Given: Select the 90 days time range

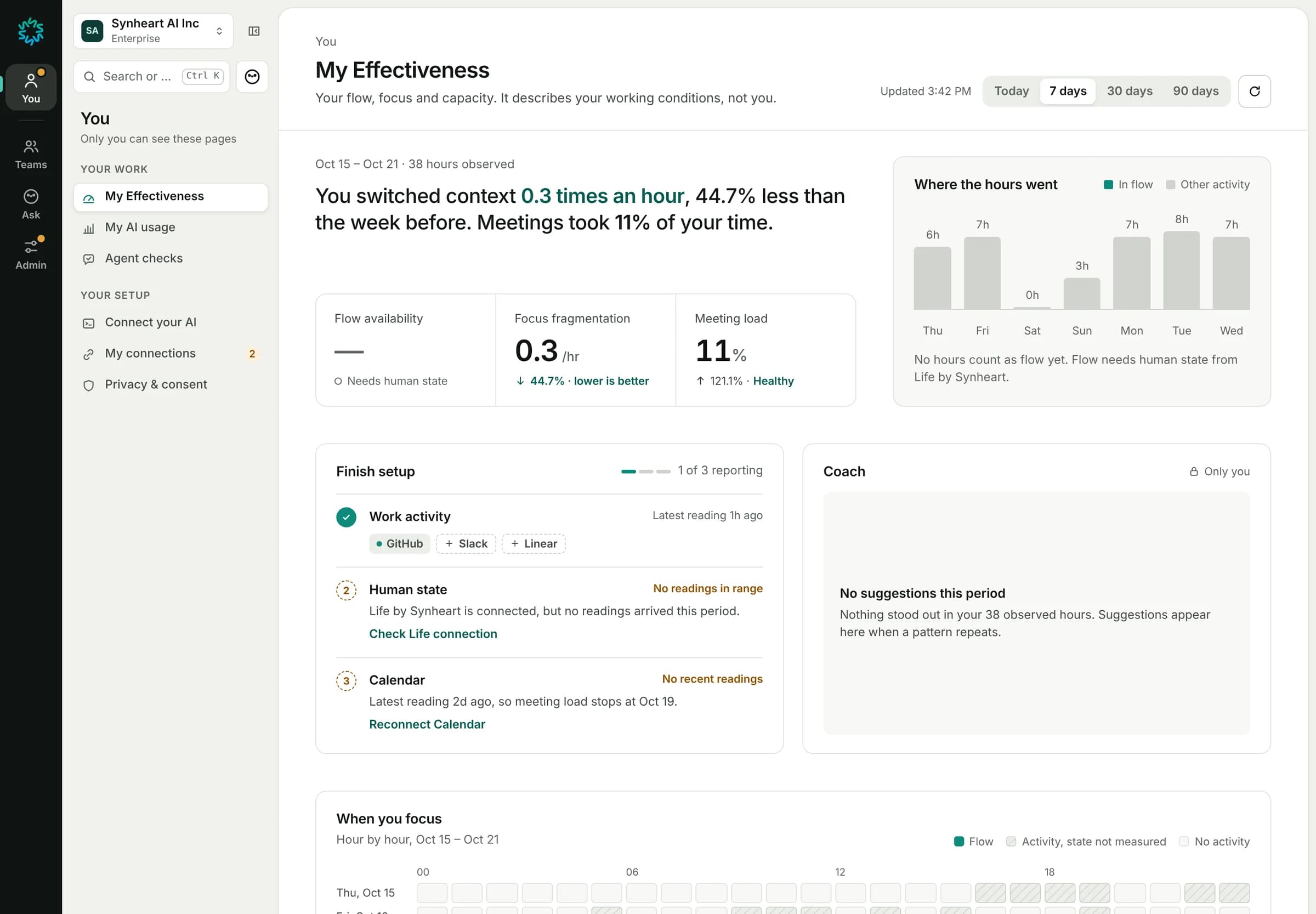Looking at the screenshot, I should [x=1195, y=91].
